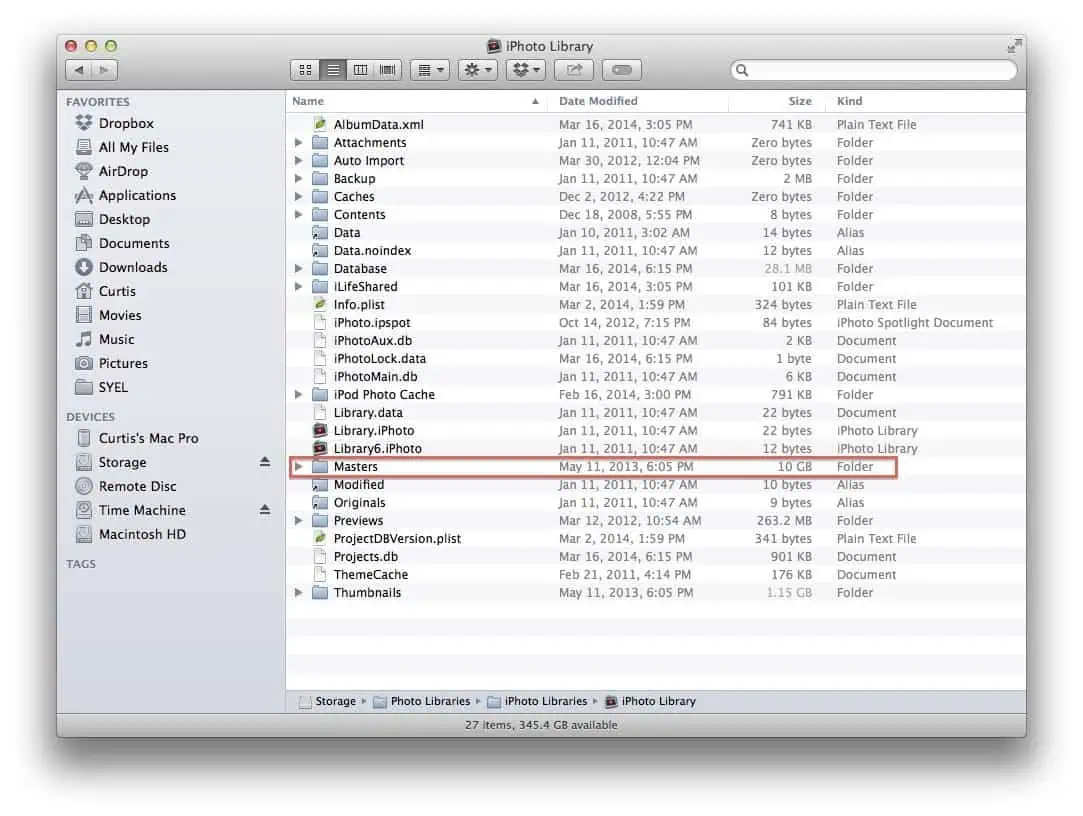Expand the Database folder triangle
The image size is (1083, 816).
298,269
